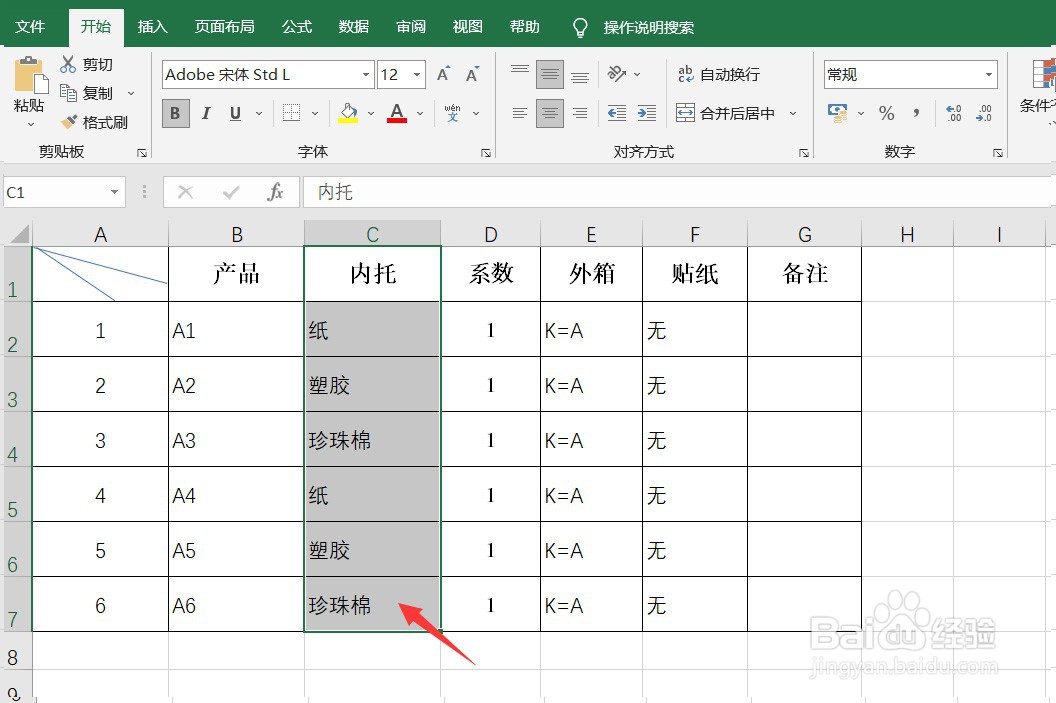Switch to the 数据 tab
The image size is (1056, 703).
click(x=354, y=27)
